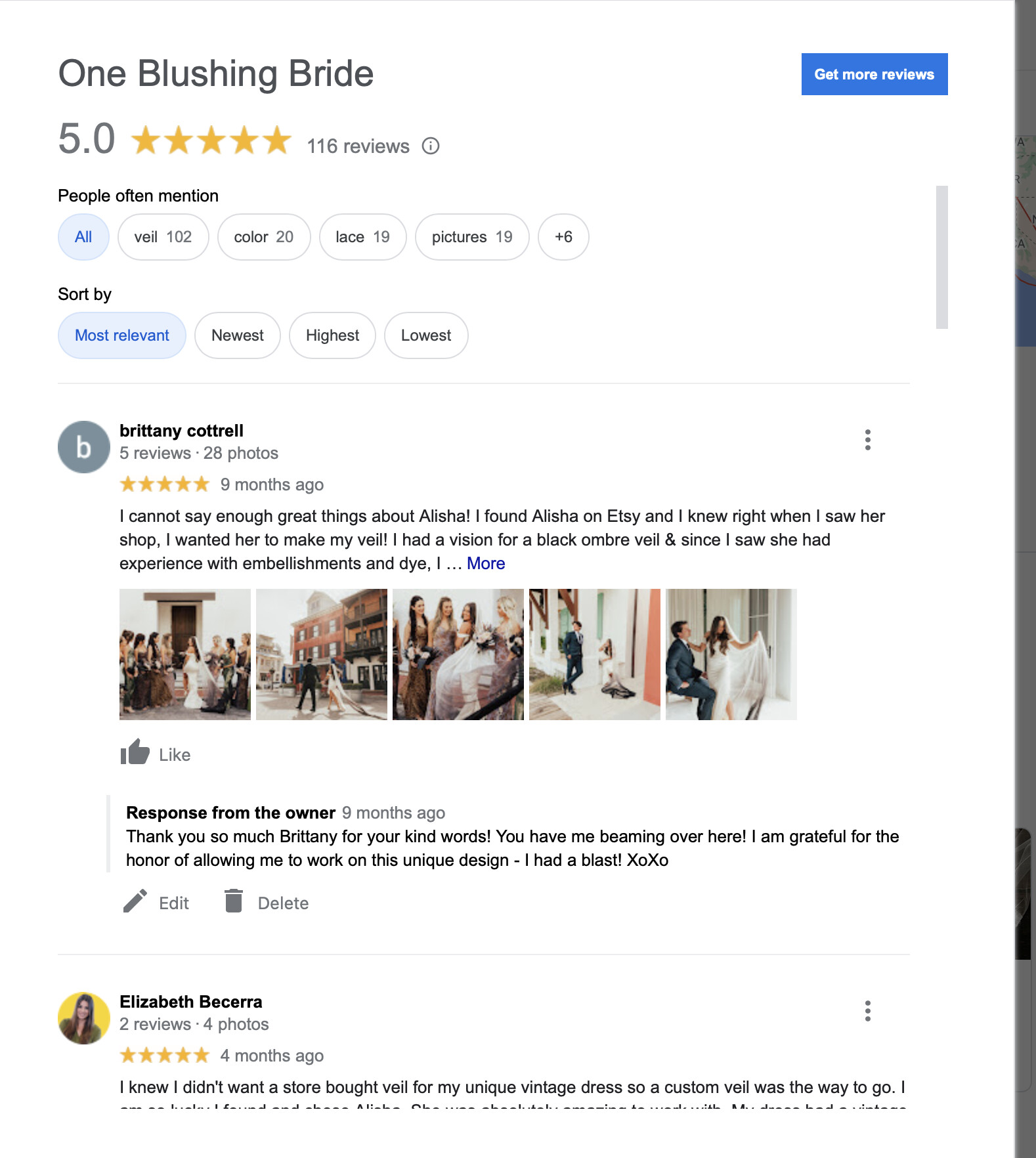Screen dimensions: 1036x1158
Task: Delete the owner response
Action: click(266, 903)
